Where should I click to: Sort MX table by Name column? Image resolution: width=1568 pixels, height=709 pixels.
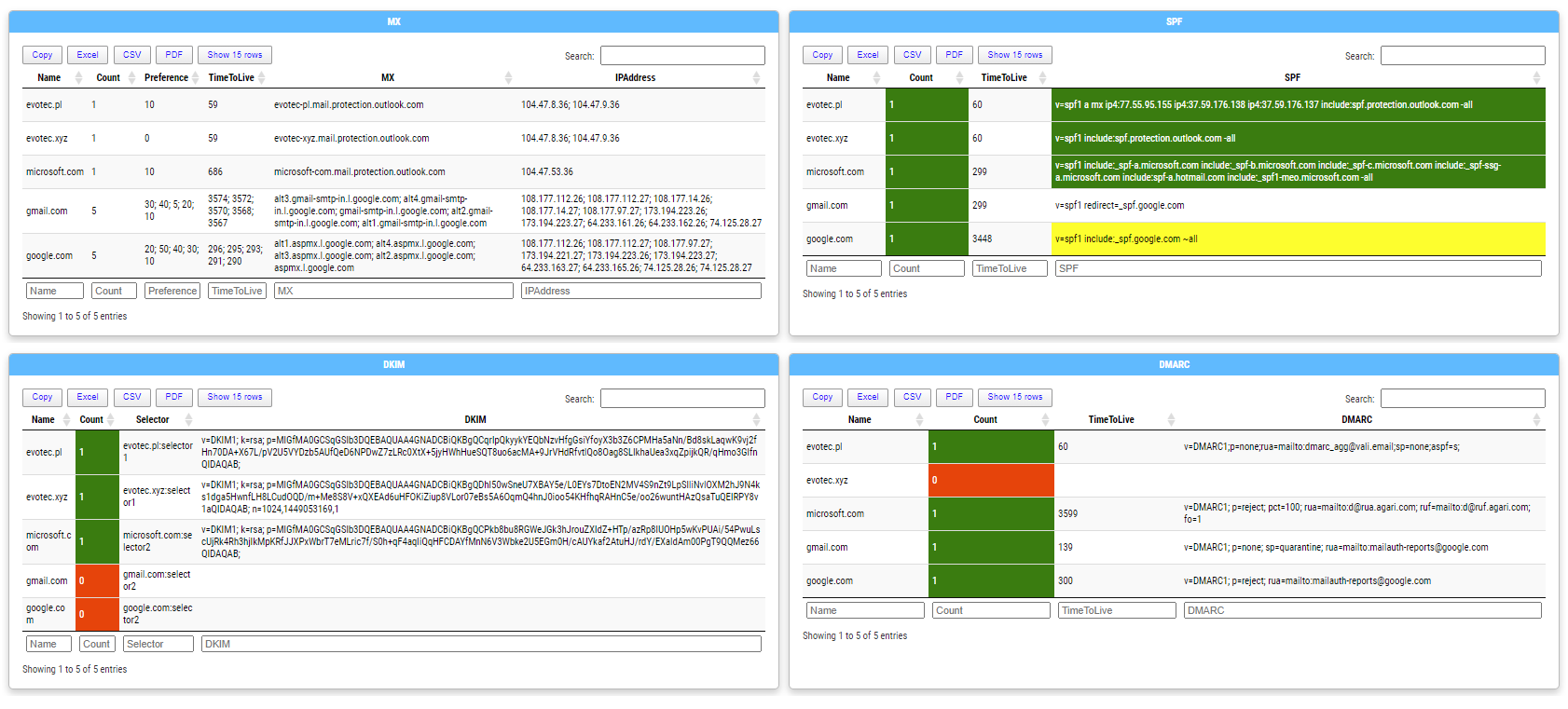49,78
